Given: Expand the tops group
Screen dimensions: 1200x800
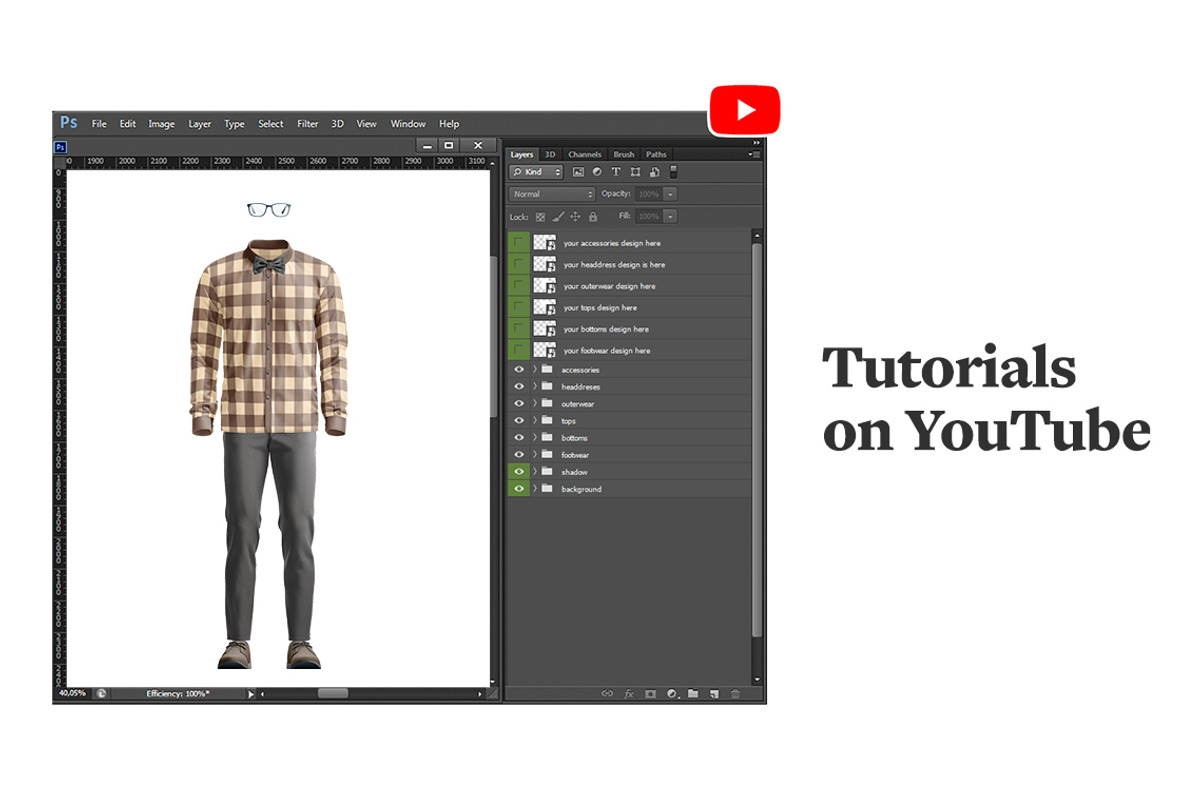Looking at the screenshot, I should (x=535, y=420).
